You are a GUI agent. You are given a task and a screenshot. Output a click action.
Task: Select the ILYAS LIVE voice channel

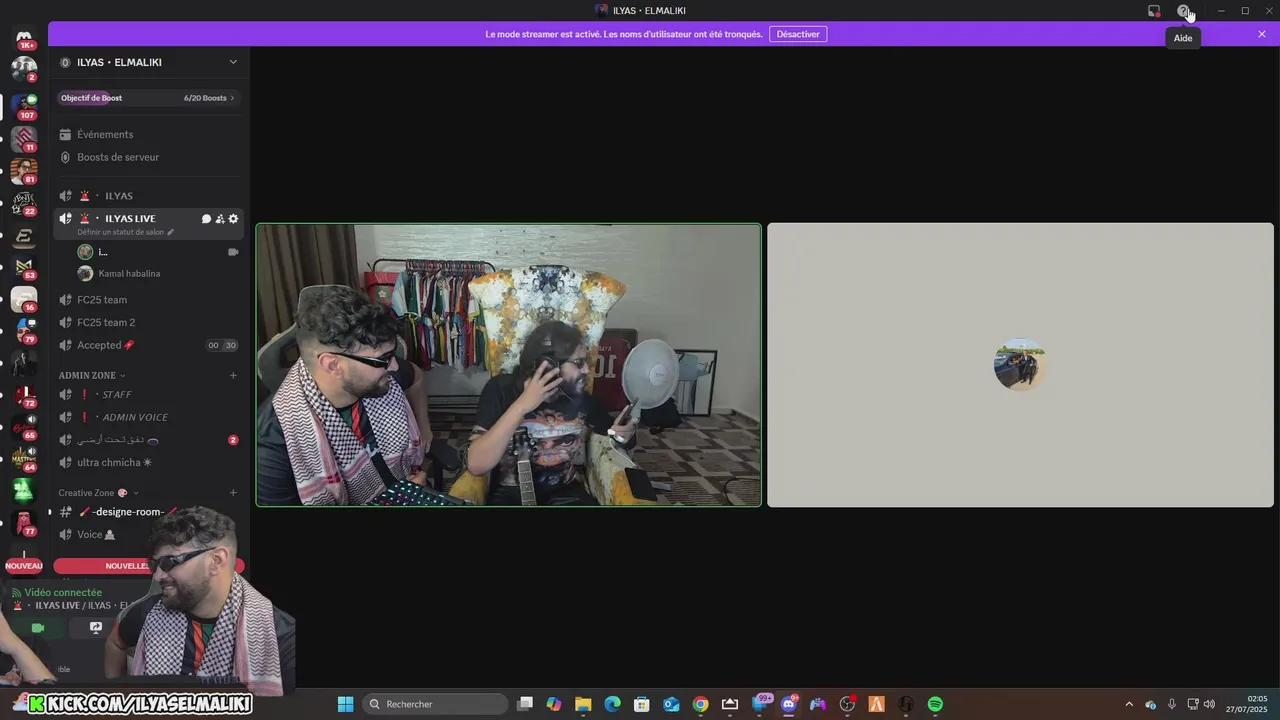pyautogui.click(x=130, y=218)
